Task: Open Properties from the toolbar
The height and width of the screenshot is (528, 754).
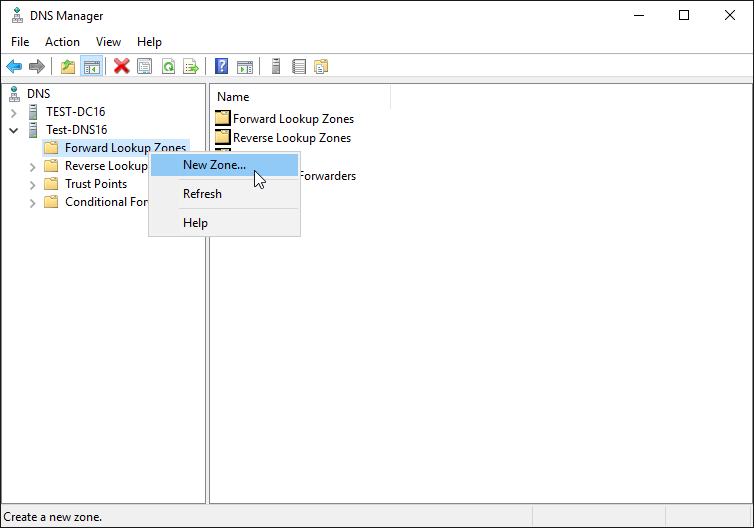Action: (x=145, y=66)
